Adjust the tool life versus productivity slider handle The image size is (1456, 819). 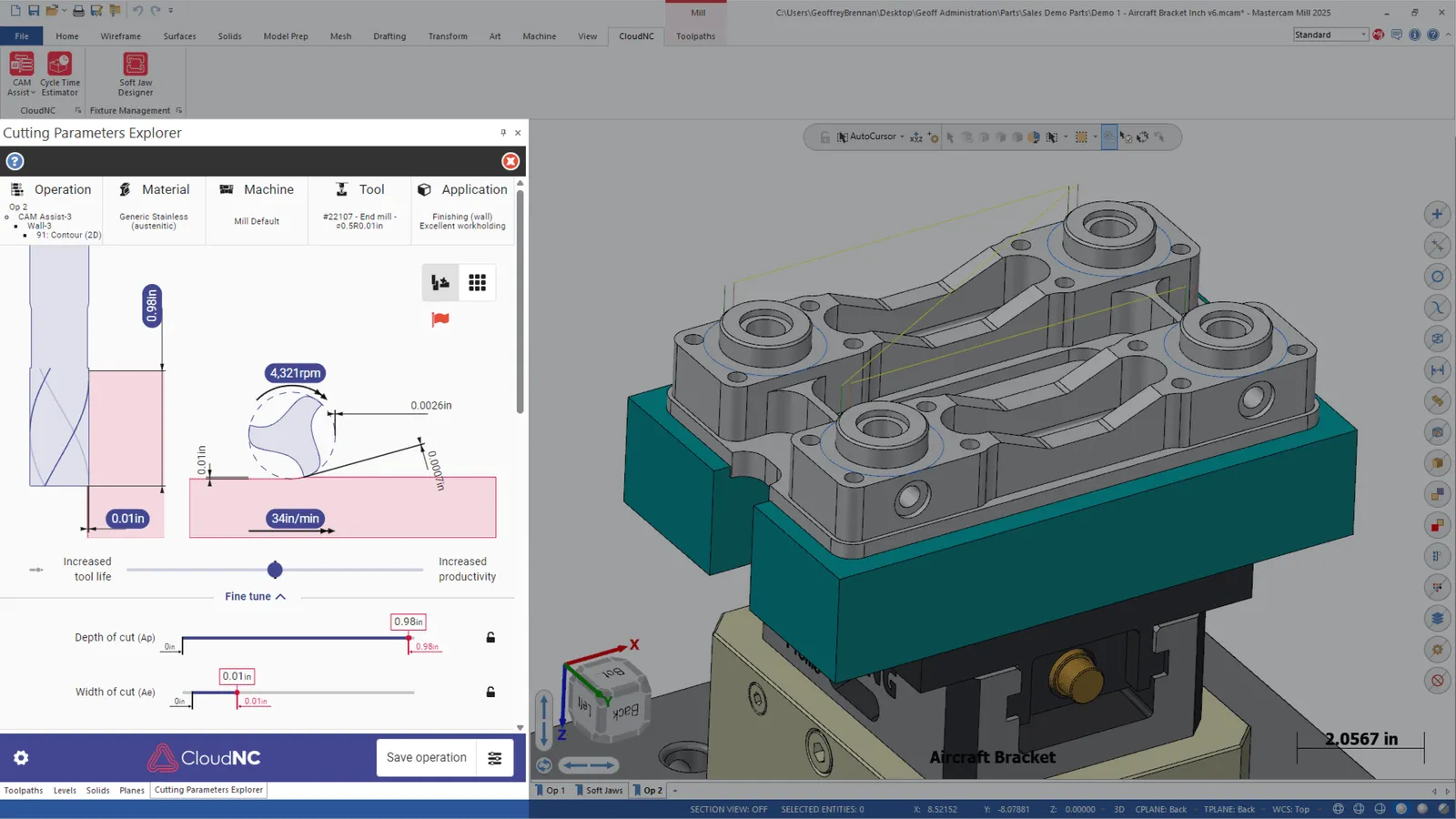pos(275,570)
